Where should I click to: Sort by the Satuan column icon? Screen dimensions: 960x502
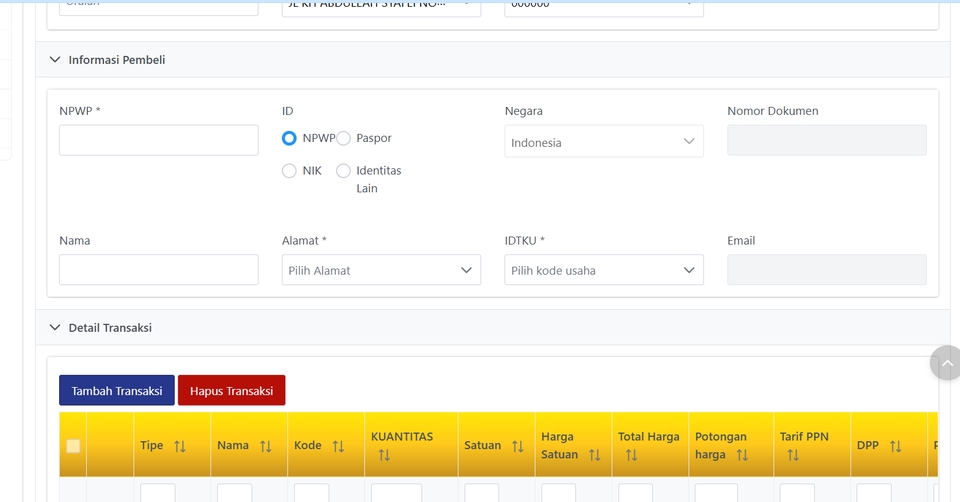coord(518,446)
